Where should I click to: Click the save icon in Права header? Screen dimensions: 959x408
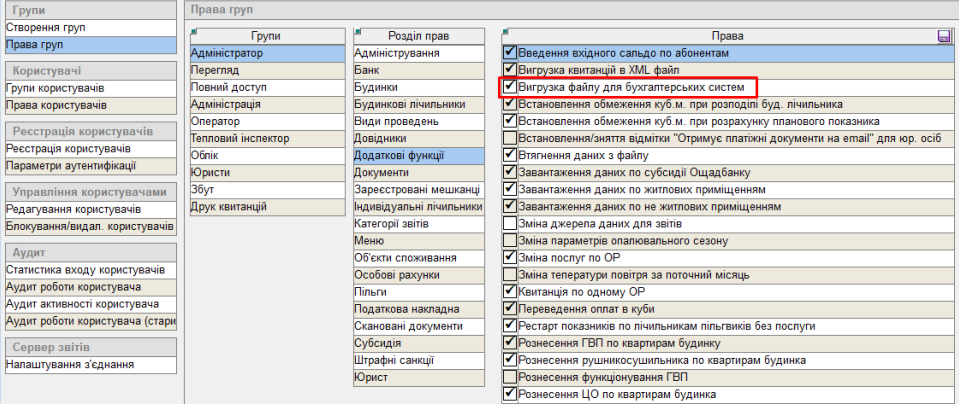[x=943, y=36]
